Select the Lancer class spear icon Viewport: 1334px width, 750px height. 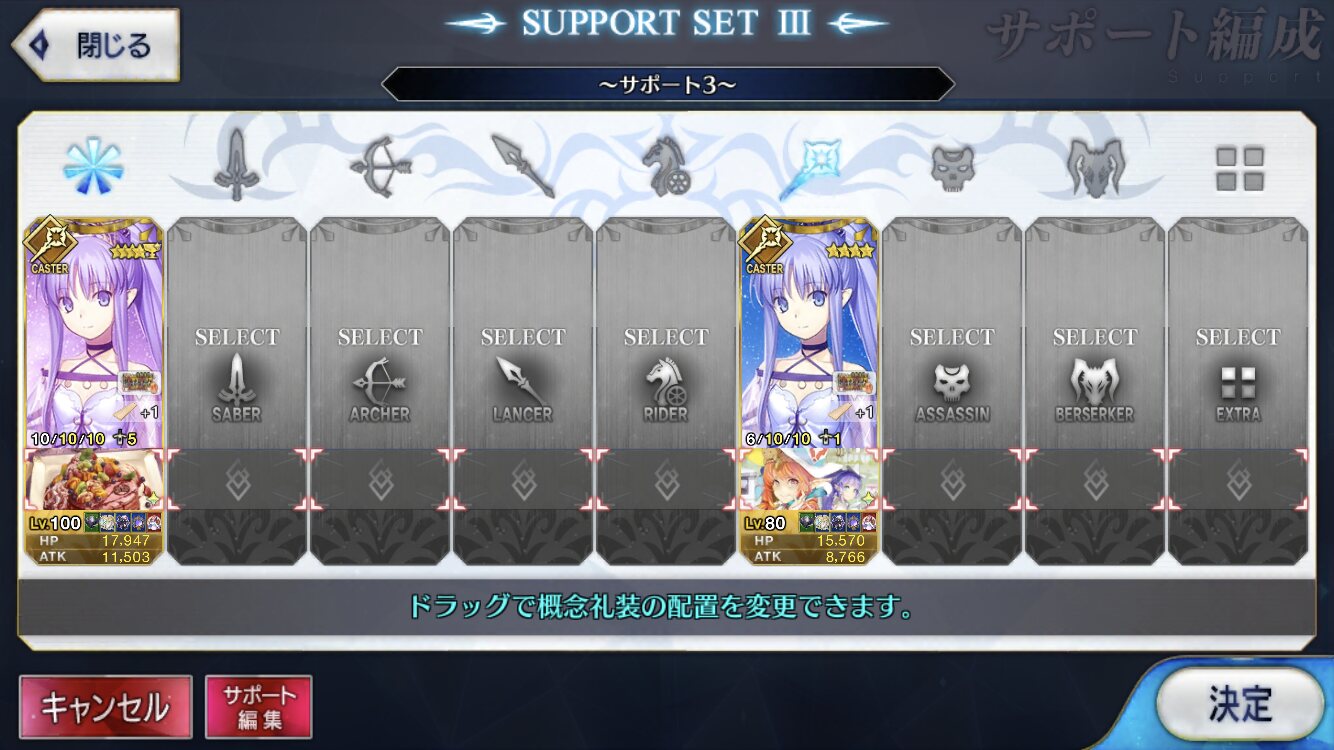coord(522,166)
